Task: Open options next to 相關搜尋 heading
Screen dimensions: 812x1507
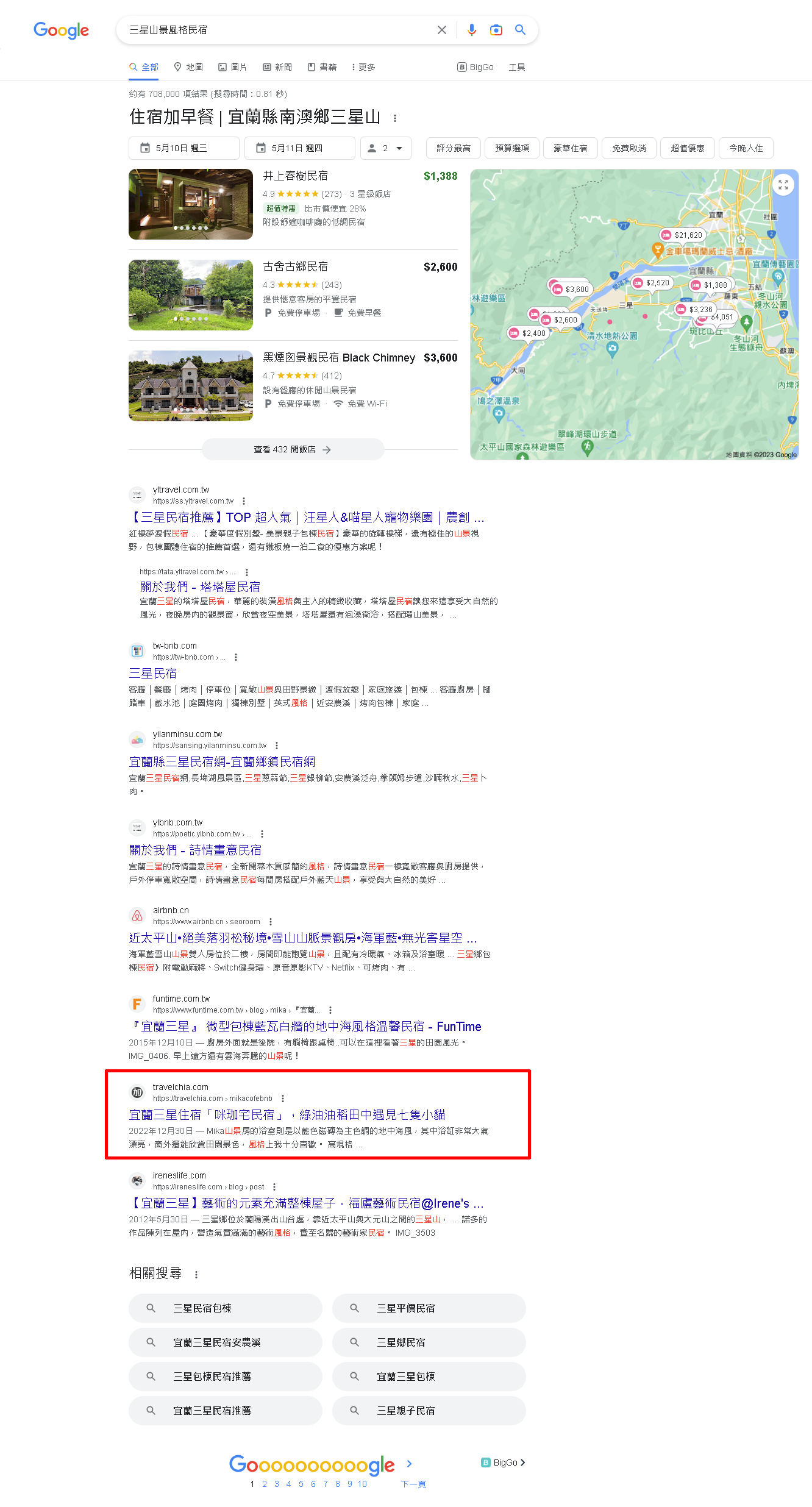Action: coord(196,1274)
